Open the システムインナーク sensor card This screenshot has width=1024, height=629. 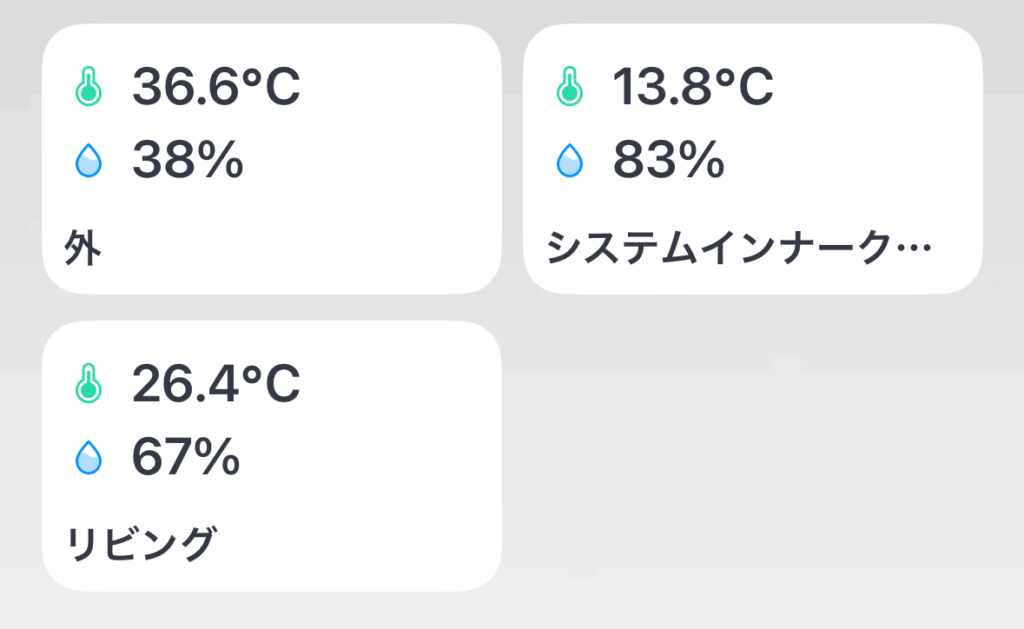pos(753,159)
